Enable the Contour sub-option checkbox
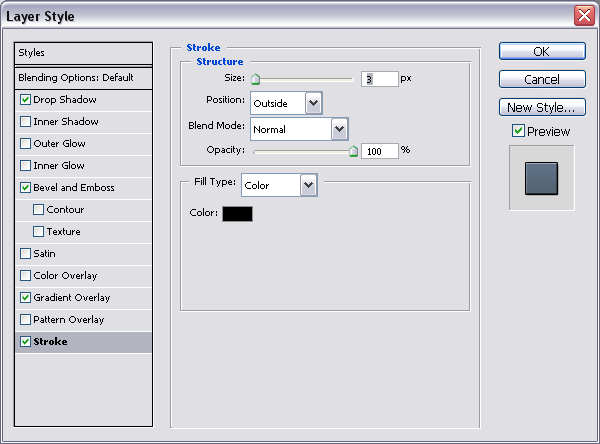Screen dimensions: 600x444 (39, 210)
